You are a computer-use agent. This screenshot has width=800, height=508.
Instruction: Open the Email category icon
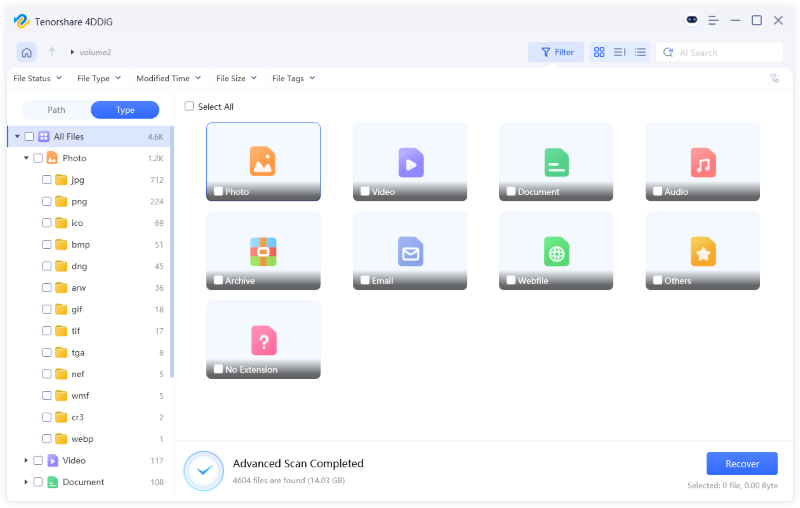click(x=411, y=251)
